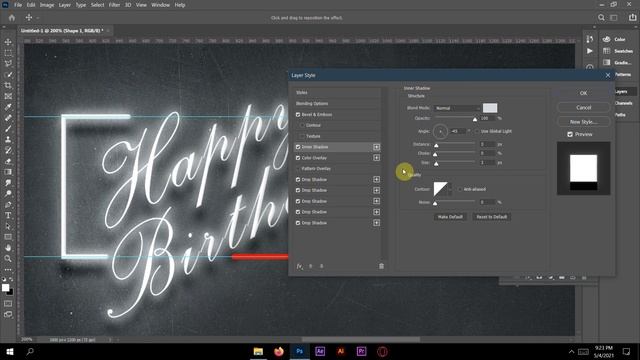Viewport: 640px width, 360px height.
Task: Enable the Anti-aliased checkbox
Action: [x=460, y=189]
